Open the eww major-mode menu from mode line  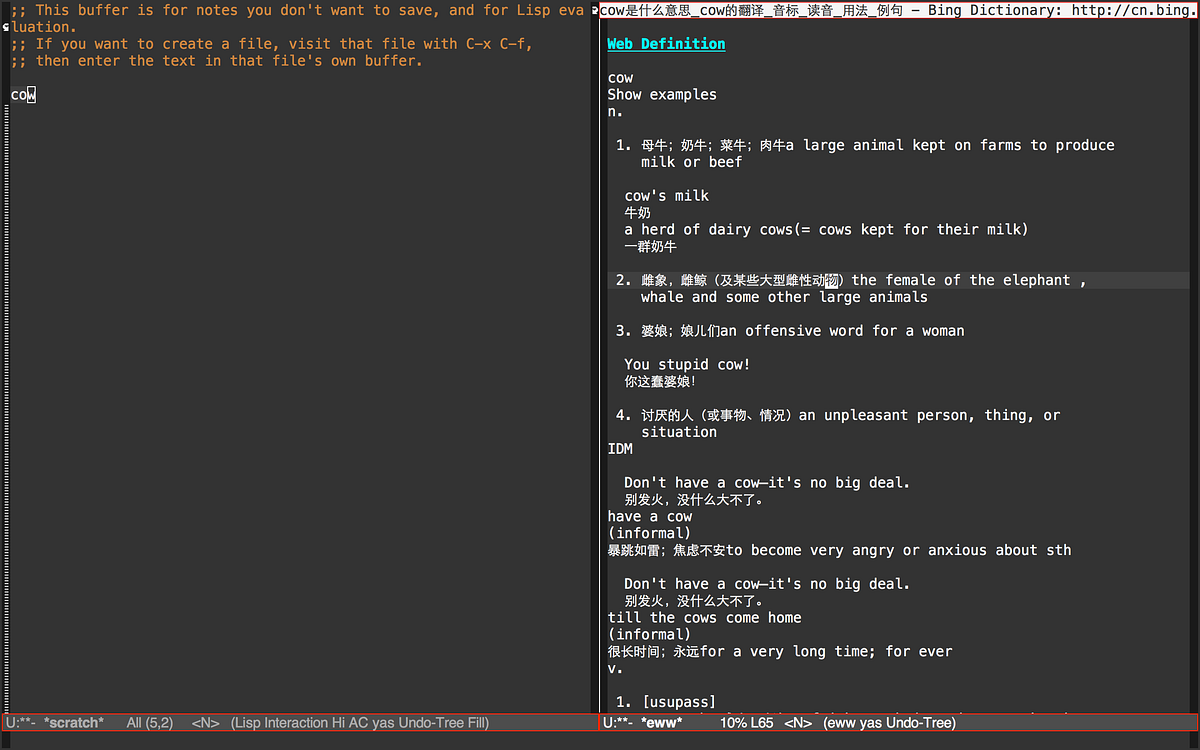coord(842,722)
